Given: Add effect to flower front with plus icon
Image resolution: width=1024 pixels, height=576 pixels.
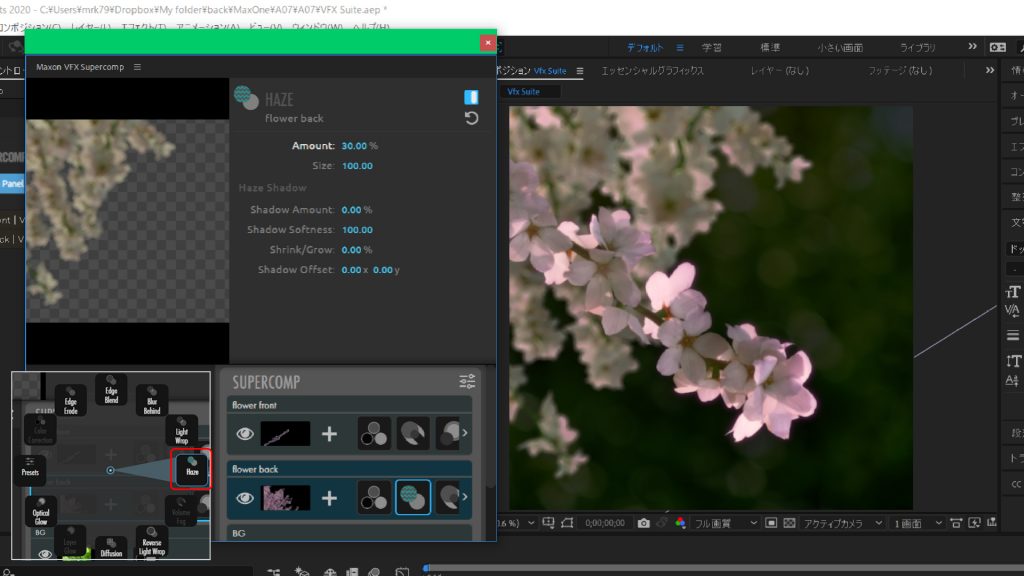Looking at the screenshot, I should click(329, 434).
